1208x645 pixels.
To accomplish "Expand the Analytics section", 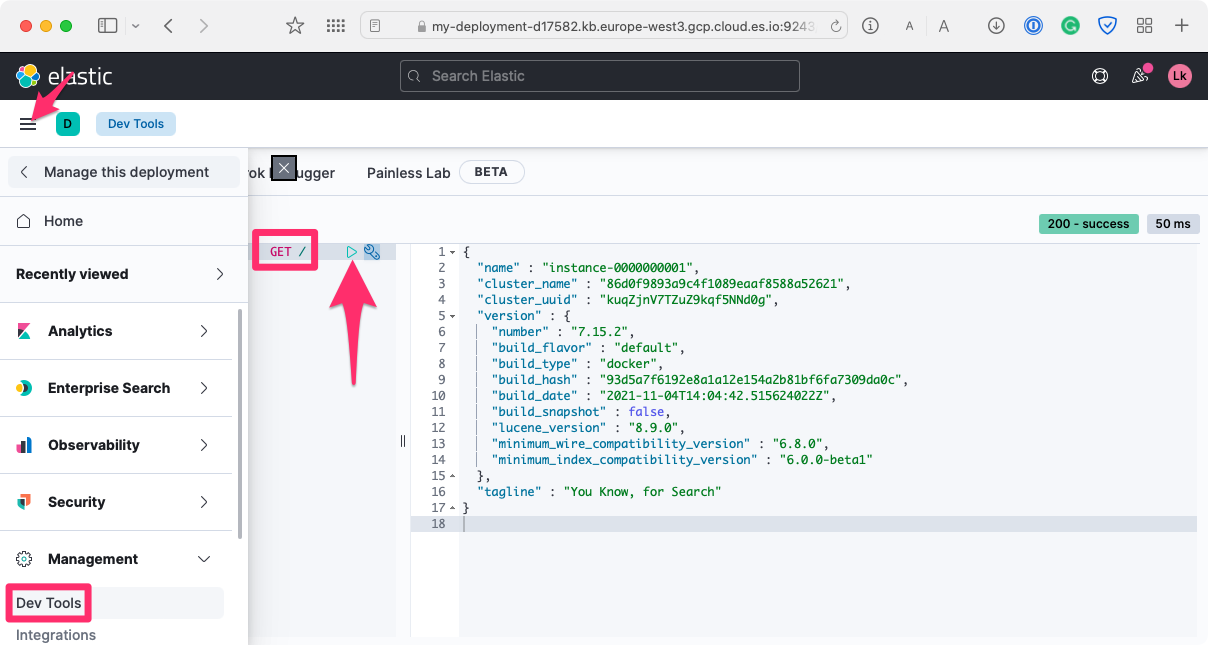I will coord(116,331).
